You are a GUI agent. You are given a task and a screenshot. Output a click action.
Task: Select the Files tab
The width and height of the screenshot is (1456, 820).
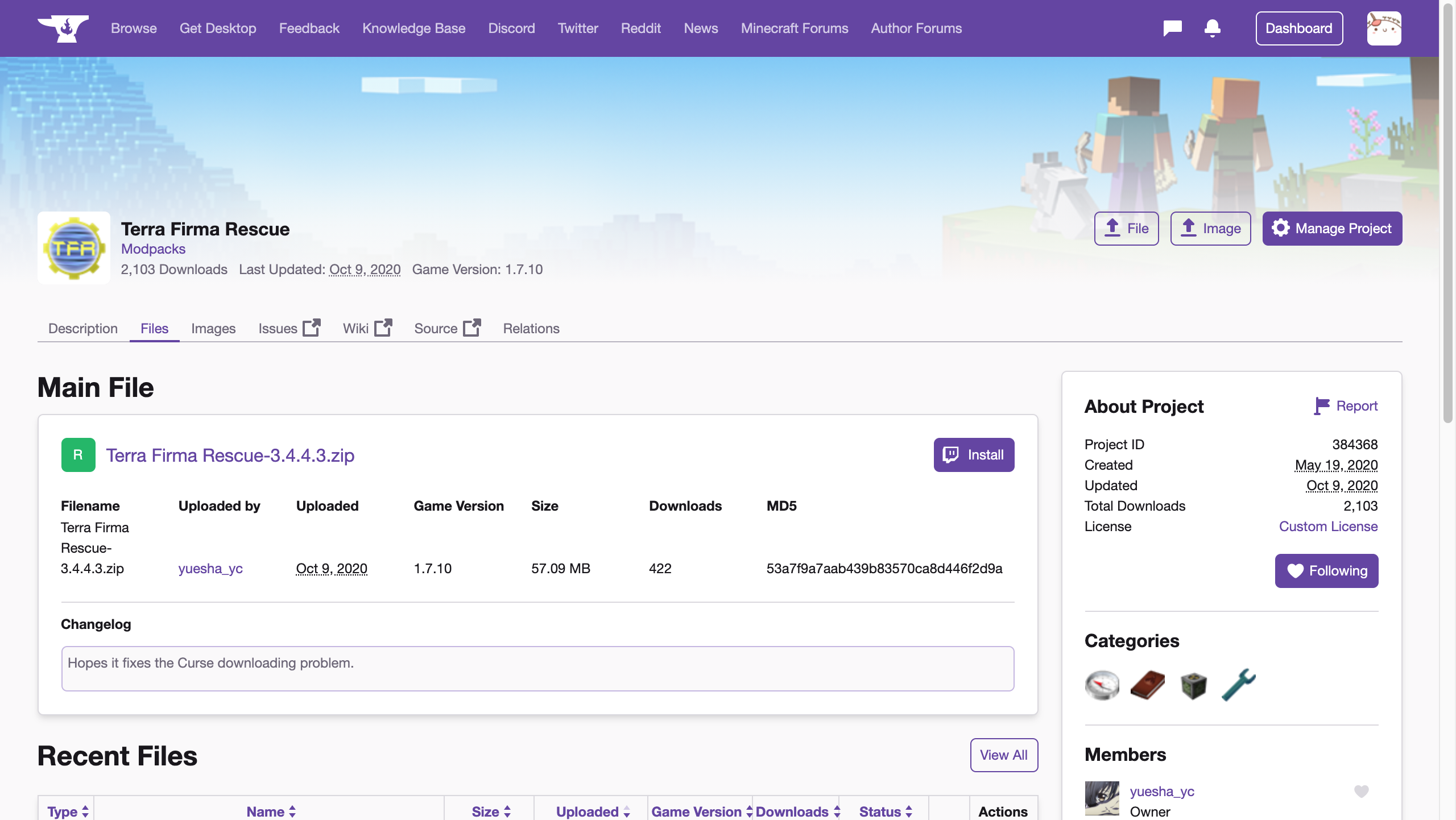click(154, 329)
